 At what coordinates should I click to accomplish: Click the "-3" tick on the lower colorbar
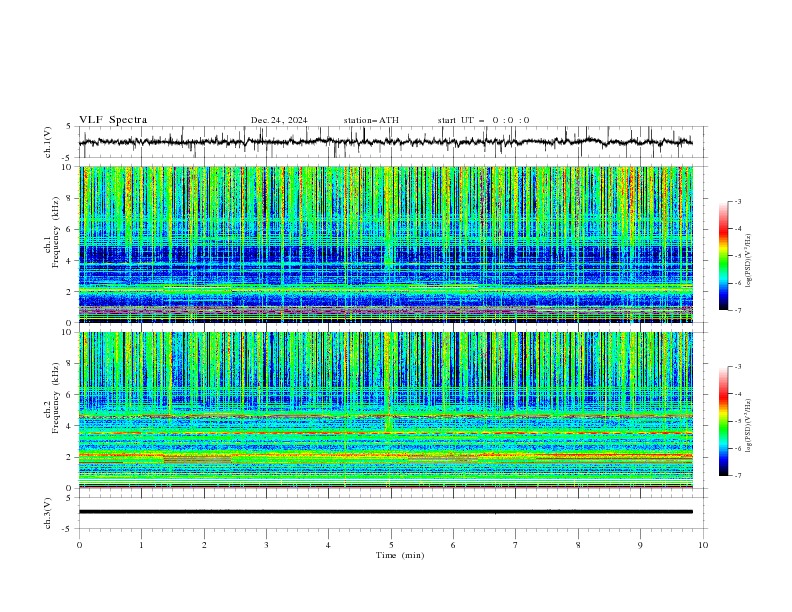click(737, 367)
